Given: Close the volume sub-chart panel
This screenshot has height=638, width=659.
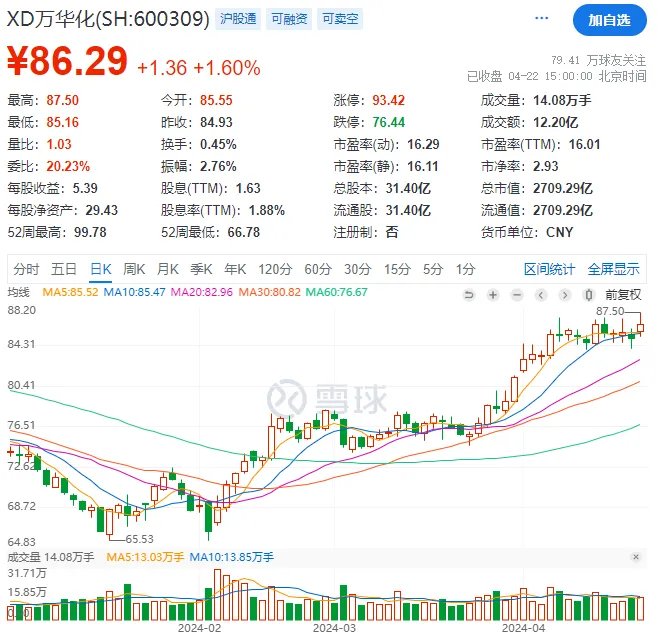Looking at the screenshot, I should pyautogui.click(x=636, y=557).
